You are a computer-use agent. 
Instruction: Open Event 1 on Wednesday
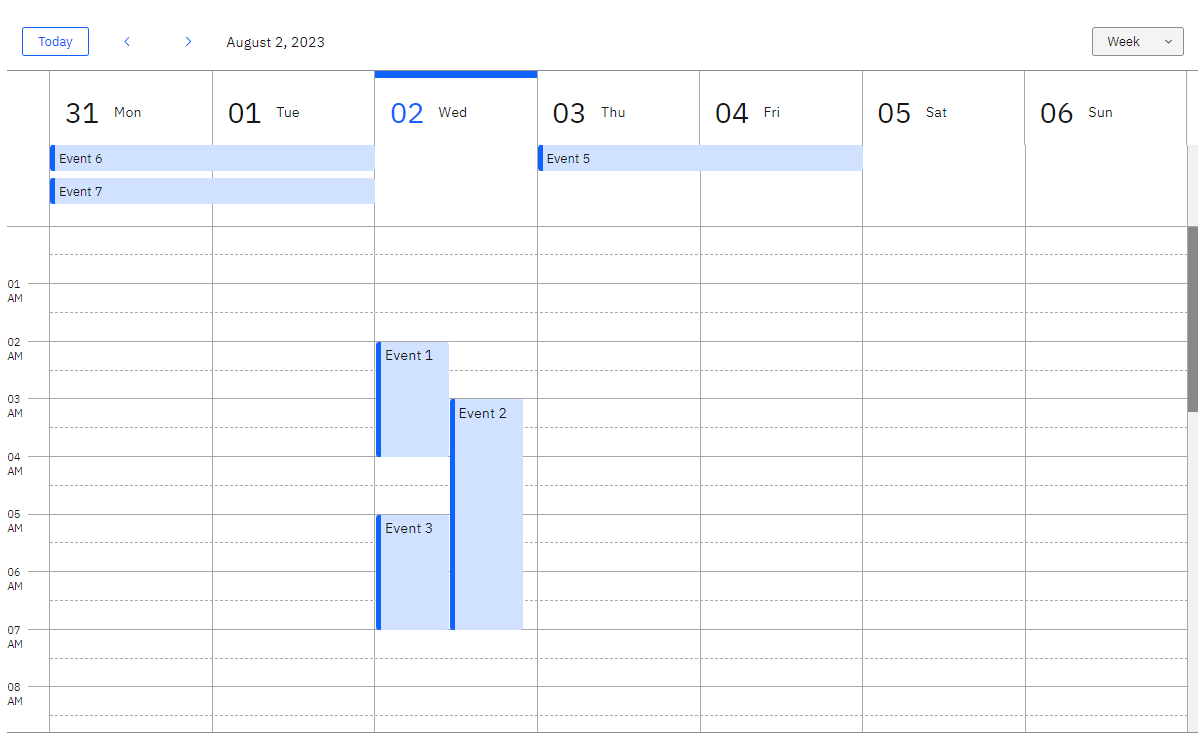[412, 399]
